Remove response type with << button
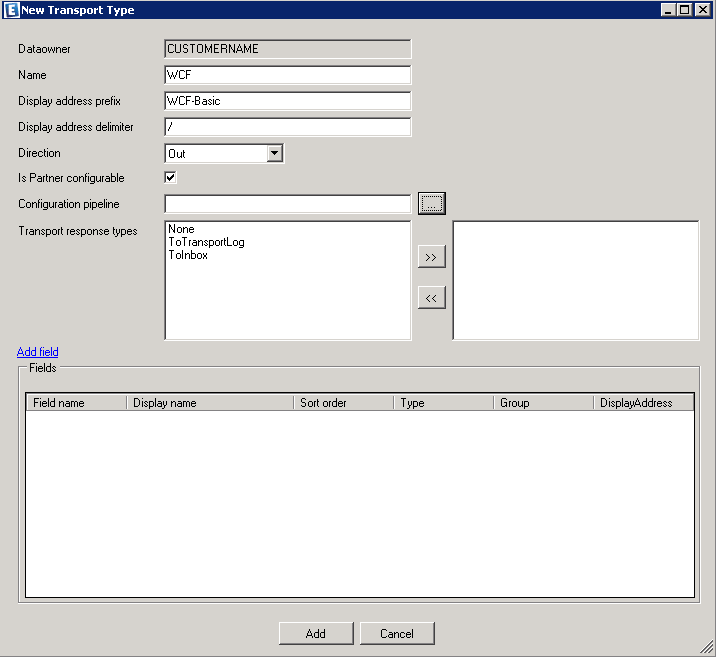This screenshot has width=716, height=657. (431, 298)
